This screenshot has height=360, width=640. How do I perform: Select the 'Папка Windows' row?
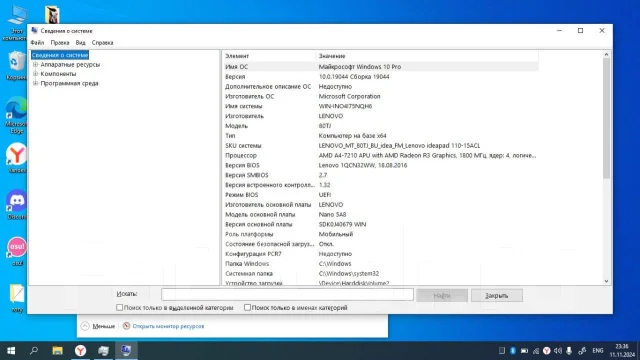pos(380,264)
